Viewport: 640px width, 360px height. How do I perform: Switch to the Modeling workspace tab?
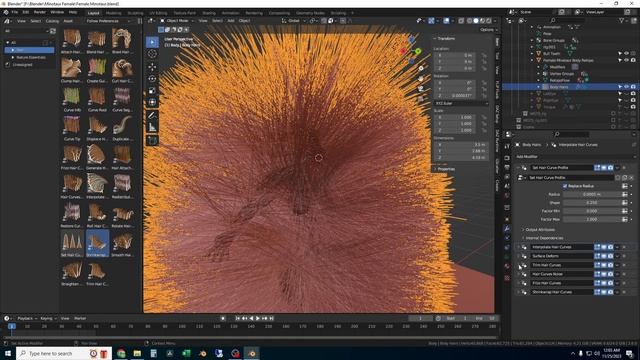[x=113, y=13]
